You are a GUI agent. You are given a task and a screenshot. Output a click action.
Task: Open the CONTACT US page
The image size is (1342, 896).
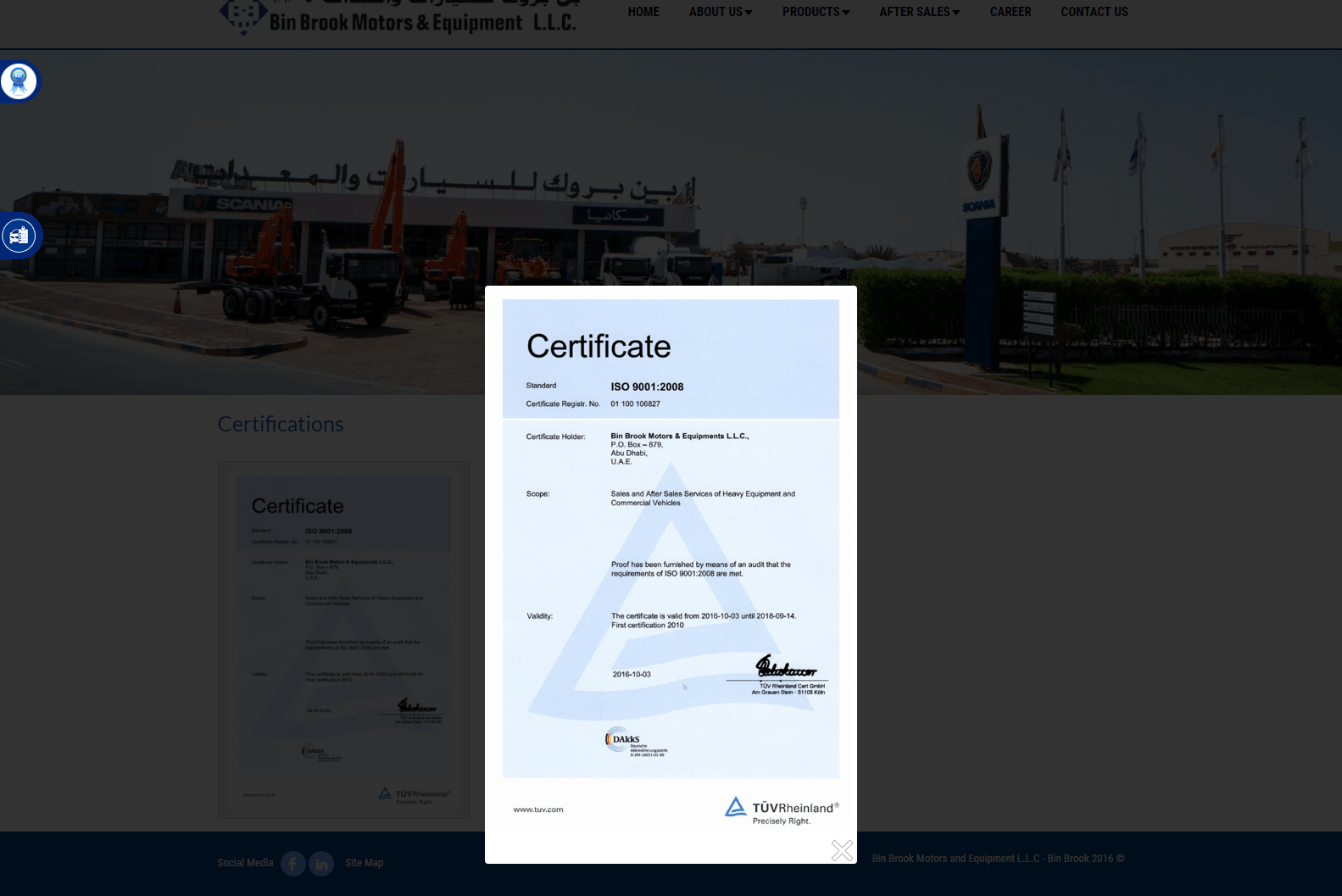[1094, 12]
